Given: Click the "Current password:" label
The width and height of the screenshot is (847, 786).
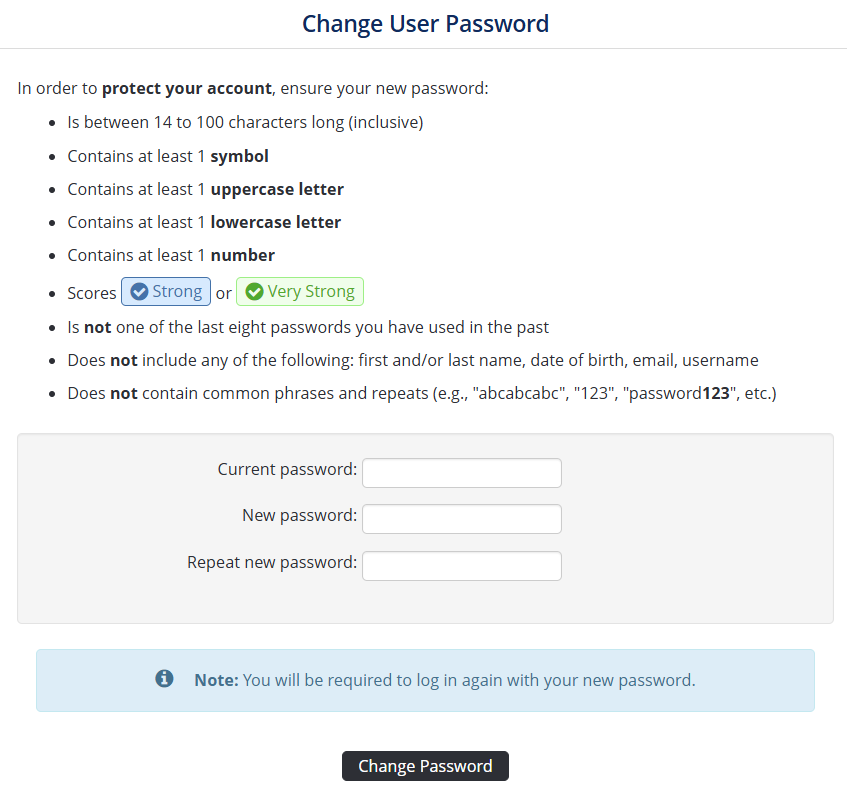Looking at the screenshot, I should tap(287, 469).
